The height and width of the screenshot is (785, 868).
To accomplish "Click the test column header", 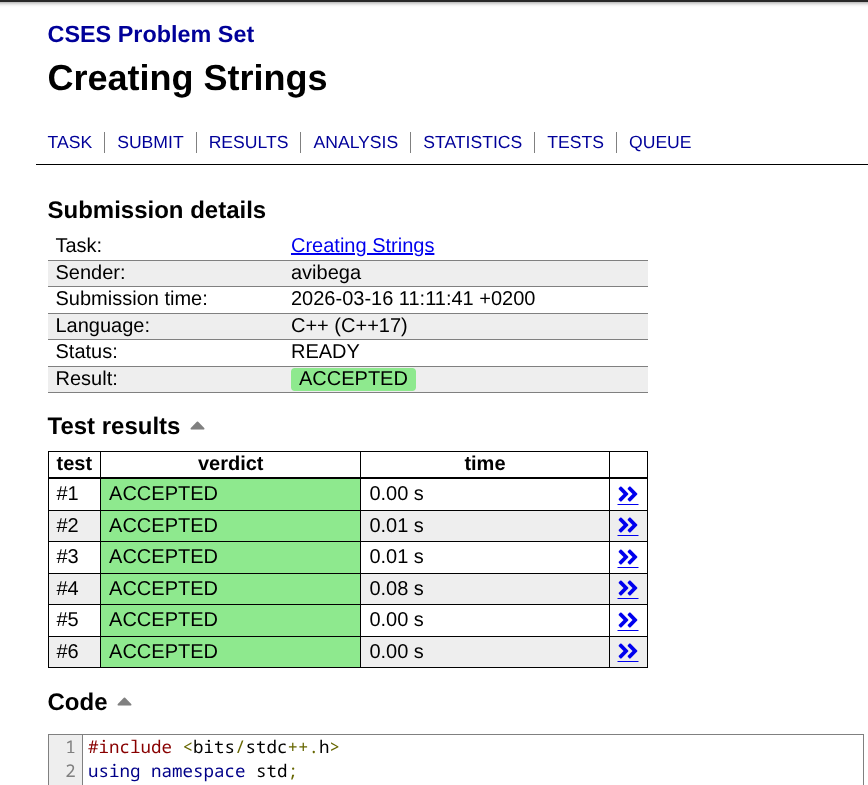I will [74, 463].
